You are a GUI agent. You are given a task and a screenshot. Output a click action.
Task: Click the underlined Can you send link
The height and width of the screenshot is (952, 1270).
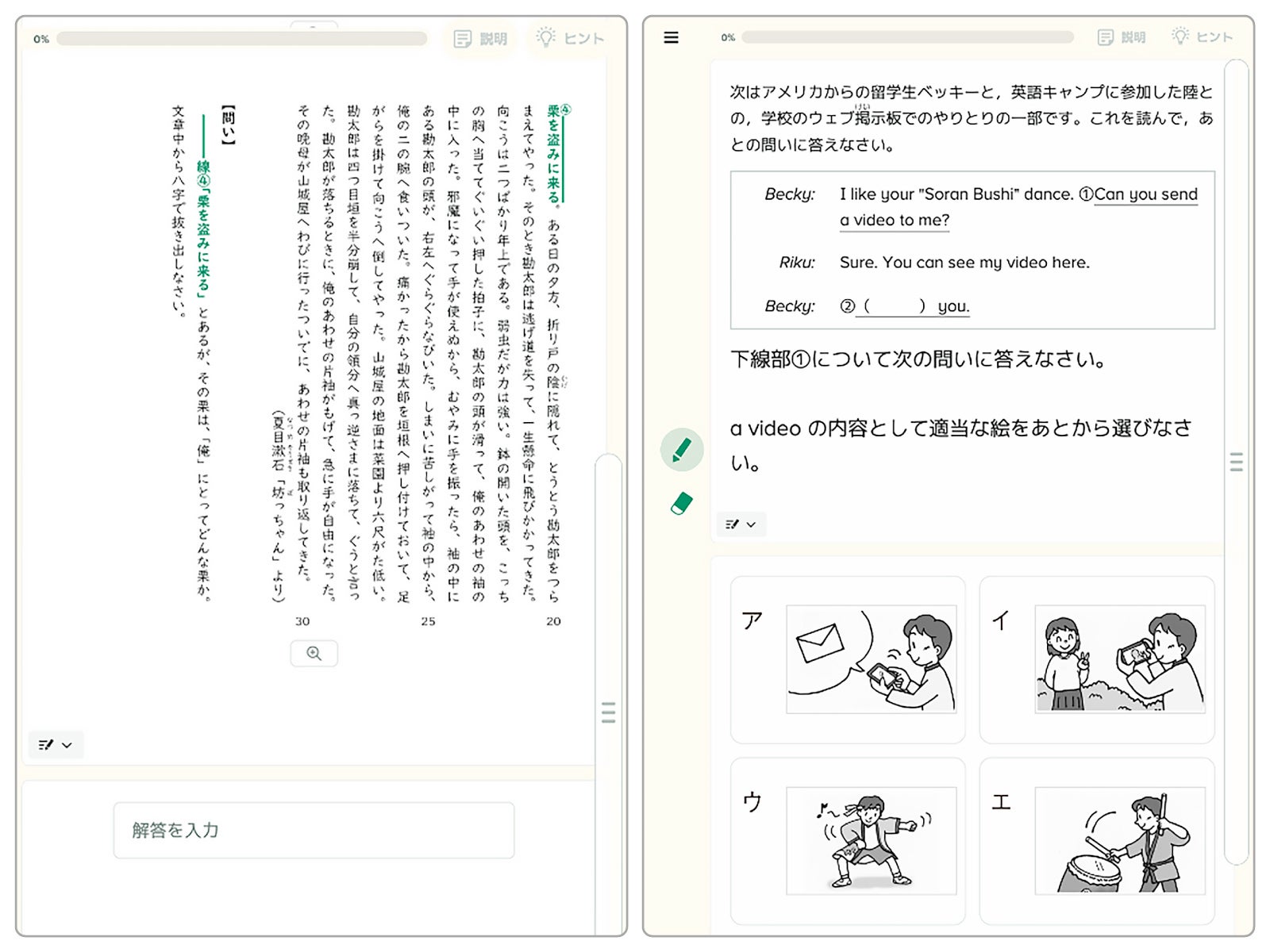point(1145,194)
